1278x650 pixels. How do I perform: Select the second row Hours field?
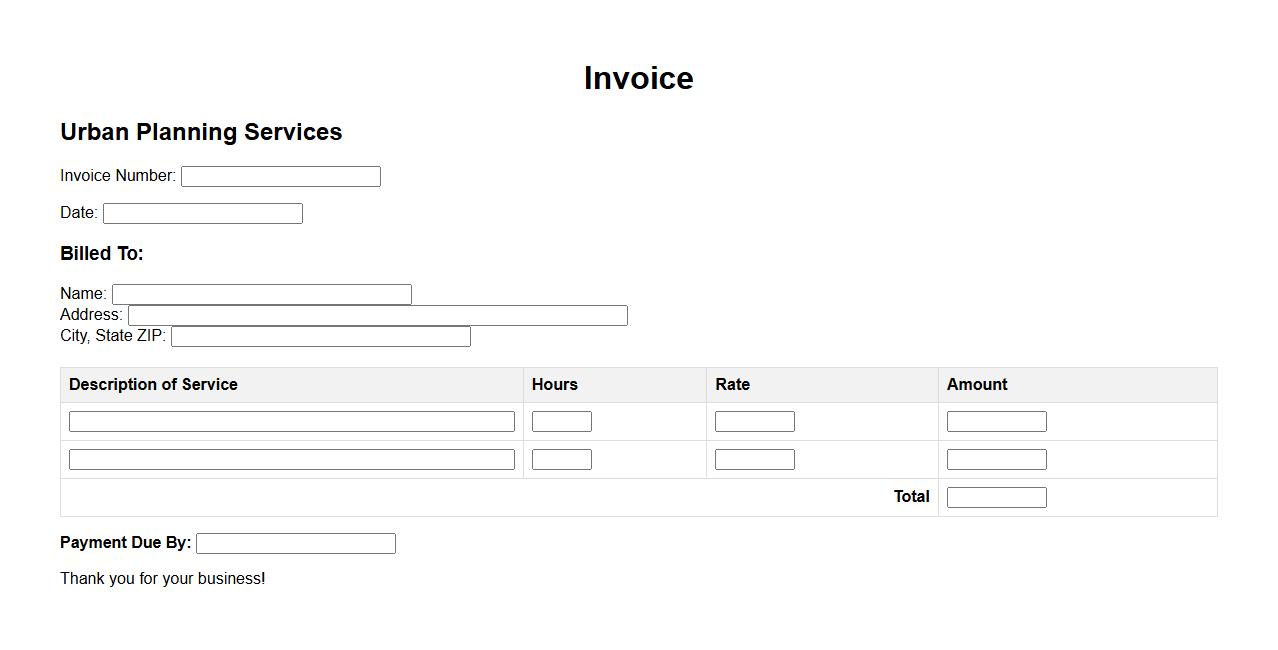[x=561, y=460]
